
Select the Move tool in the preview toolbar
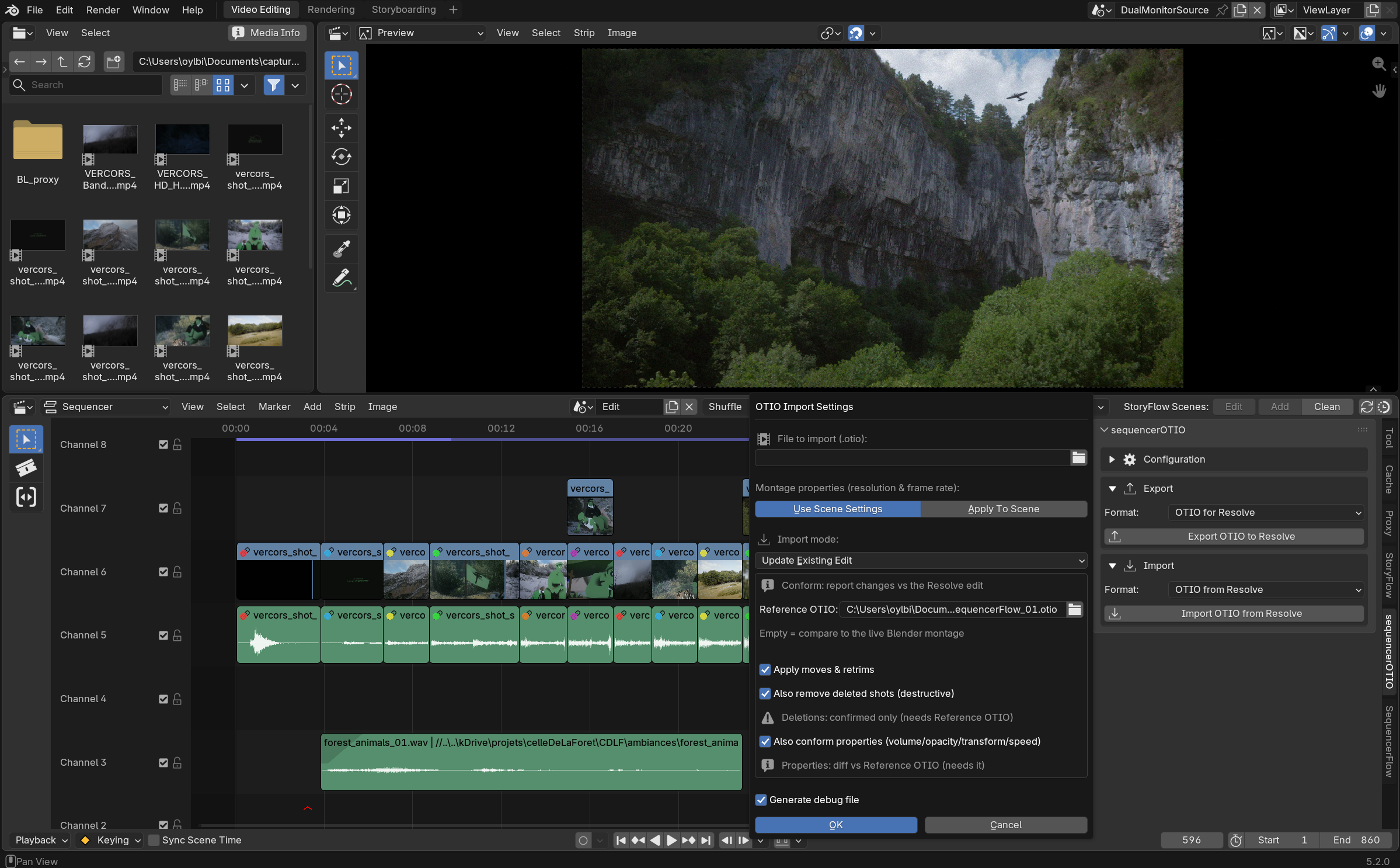pos(342,127)
